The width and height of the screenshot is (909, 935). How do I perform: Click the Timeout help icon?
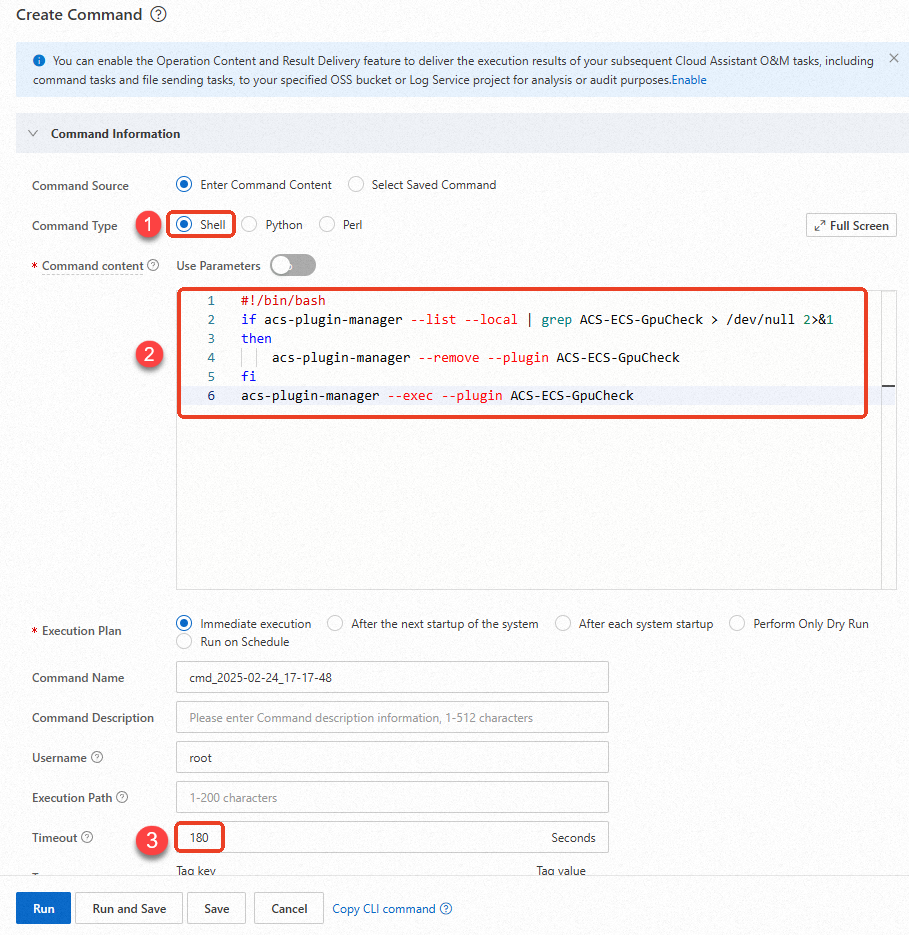87,837
